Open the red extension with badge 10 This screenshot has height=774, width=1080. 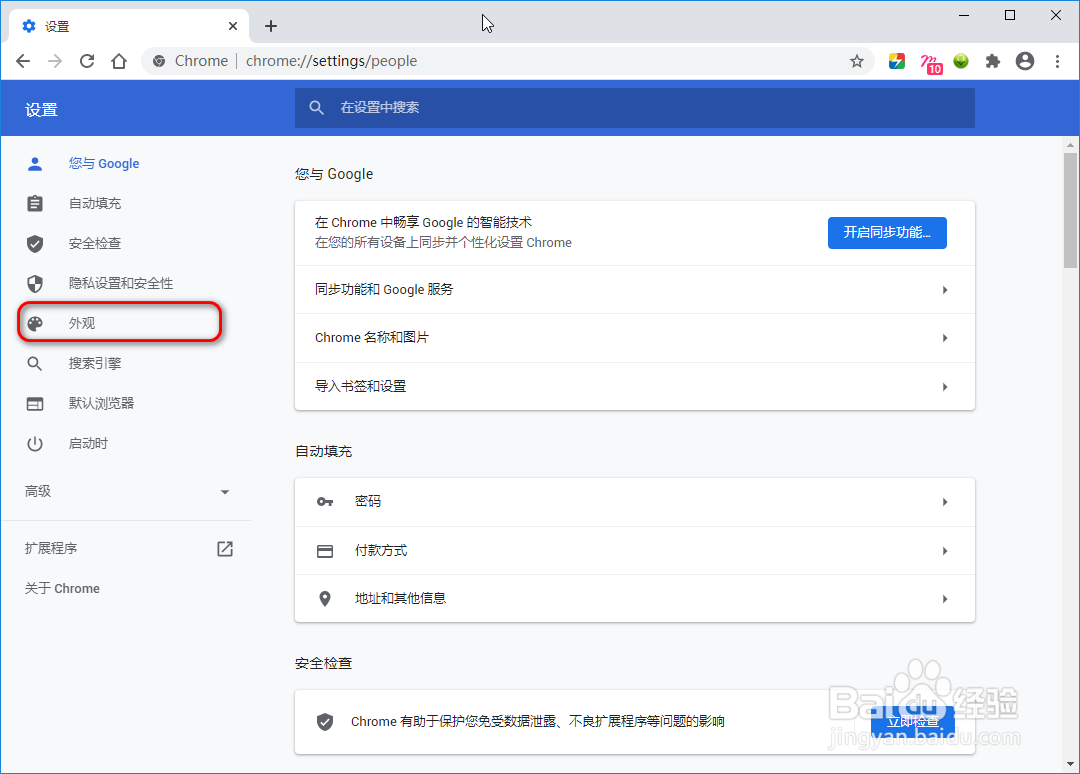931,63
